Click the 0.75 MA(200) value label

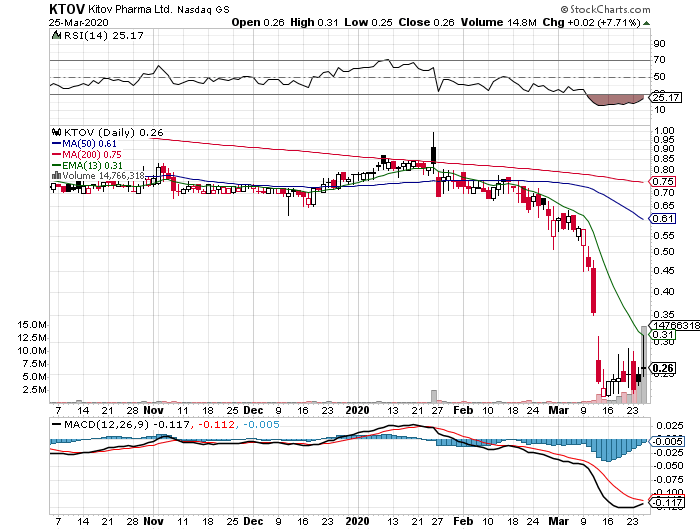[662, 182]
